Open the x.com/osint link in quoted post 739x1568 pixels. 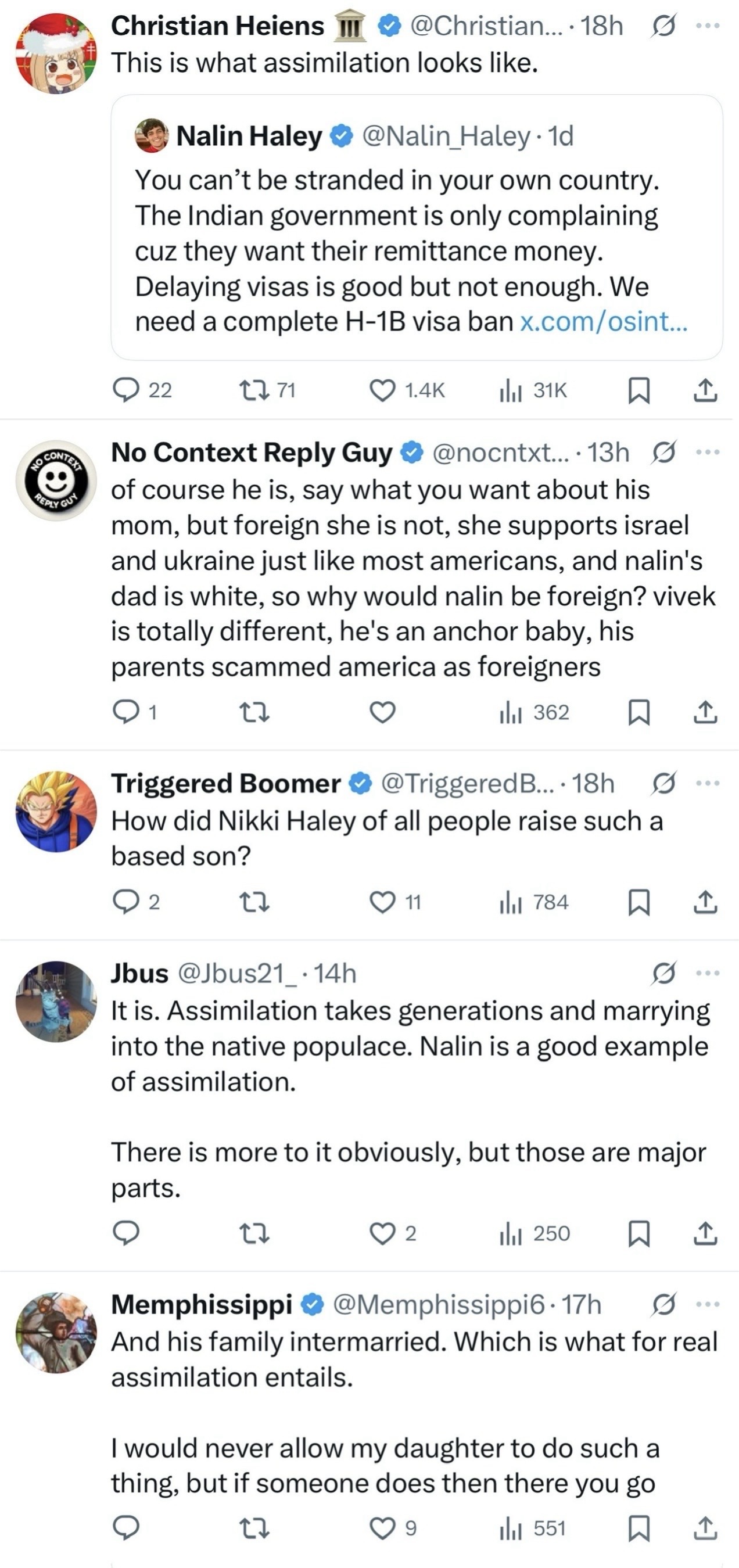click(603, 322)
